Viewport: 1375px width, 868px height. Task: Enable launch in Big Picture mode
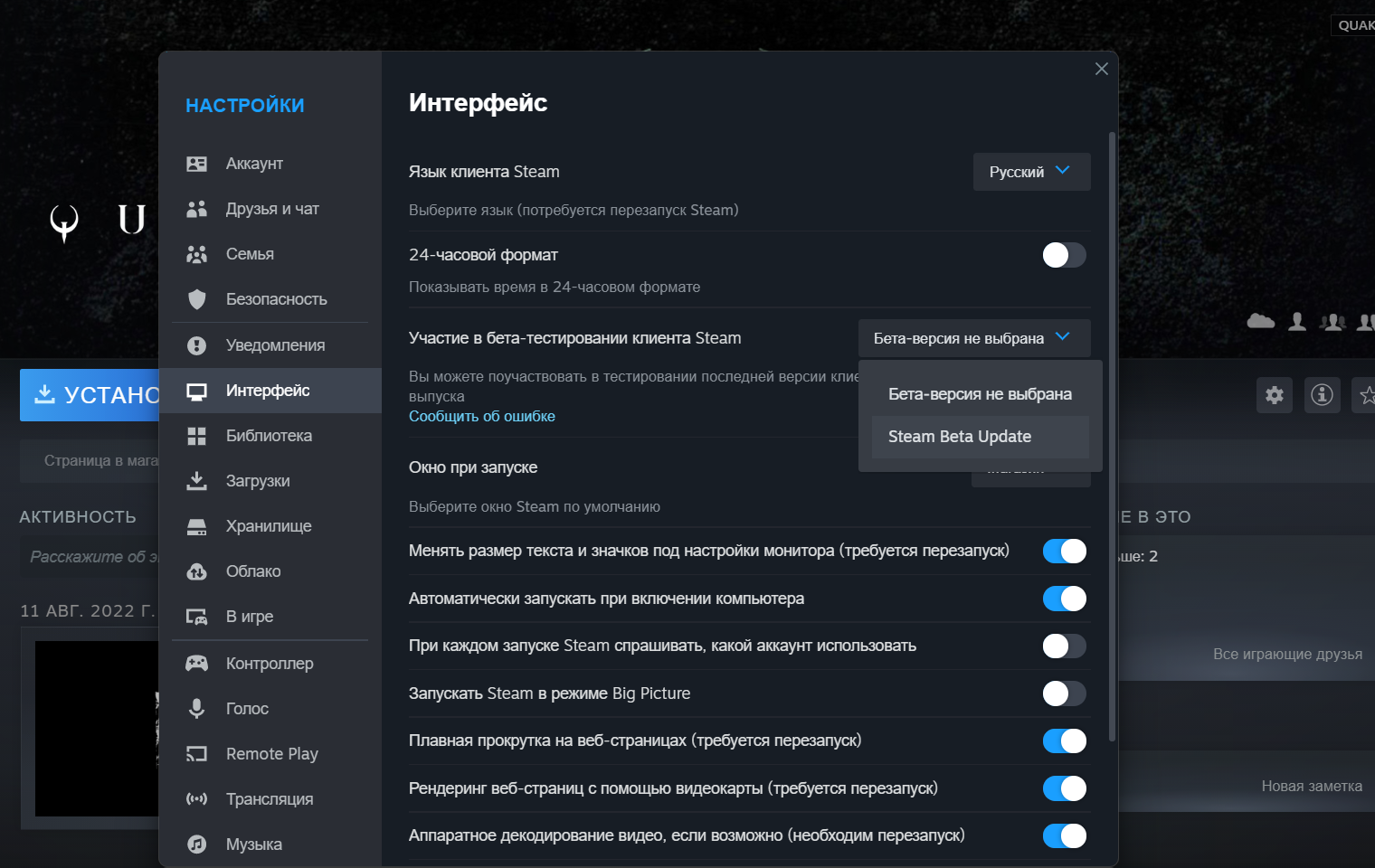click(x=1064, y=693)
